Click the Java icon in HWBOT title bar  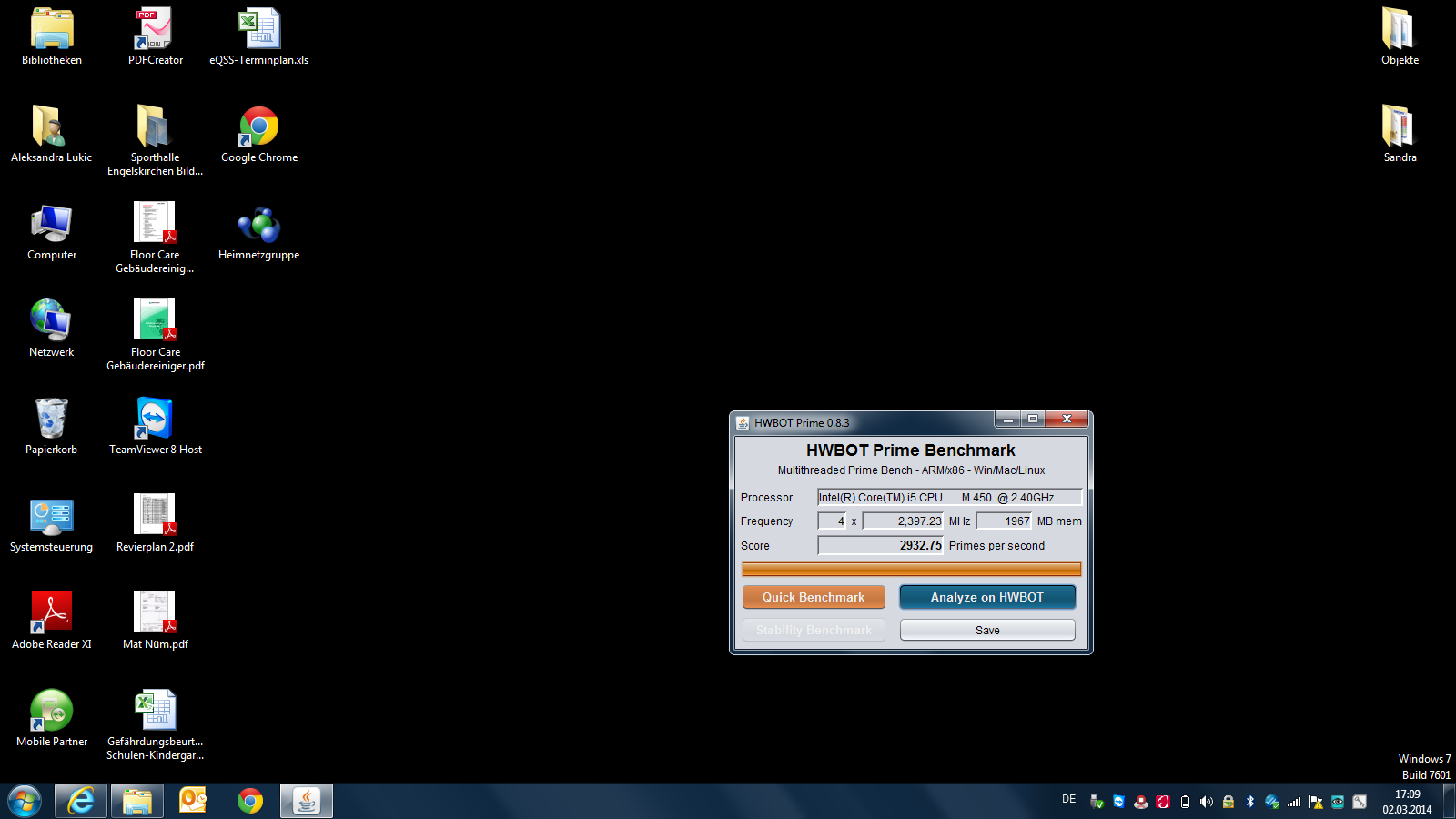[743, 422]
